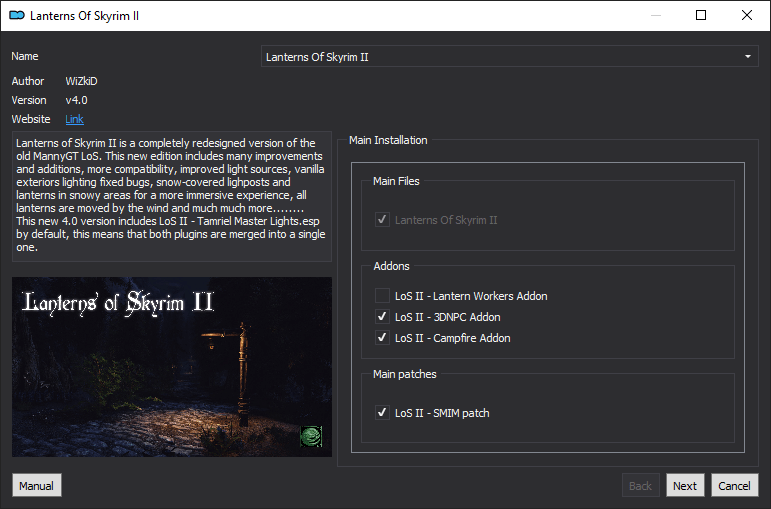Click the LoS II - SMIM patch label

click(x=442, y=413)
